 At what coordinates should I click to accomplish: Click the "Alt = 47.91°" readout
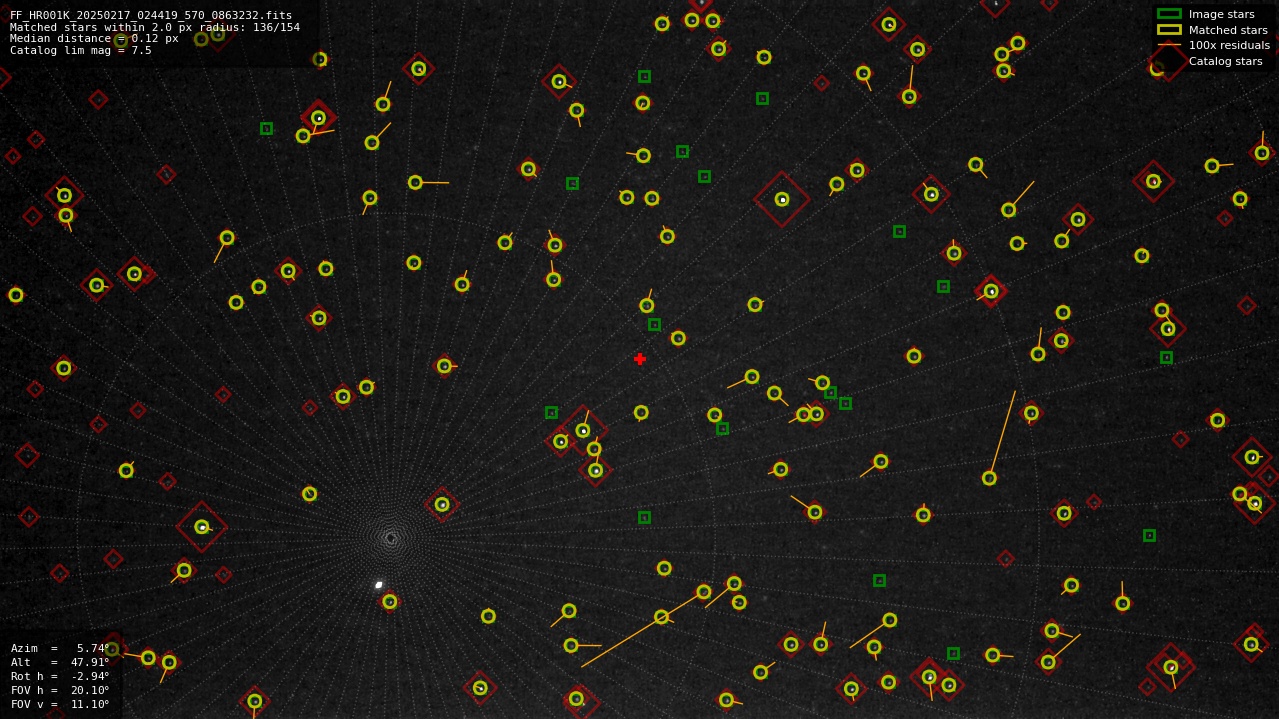(60, 662)
